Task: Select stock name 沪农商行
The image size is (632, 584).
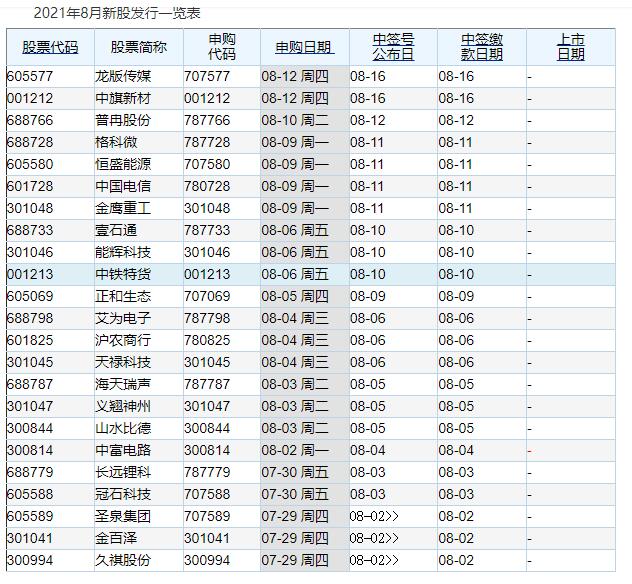Action: point(123,340)
